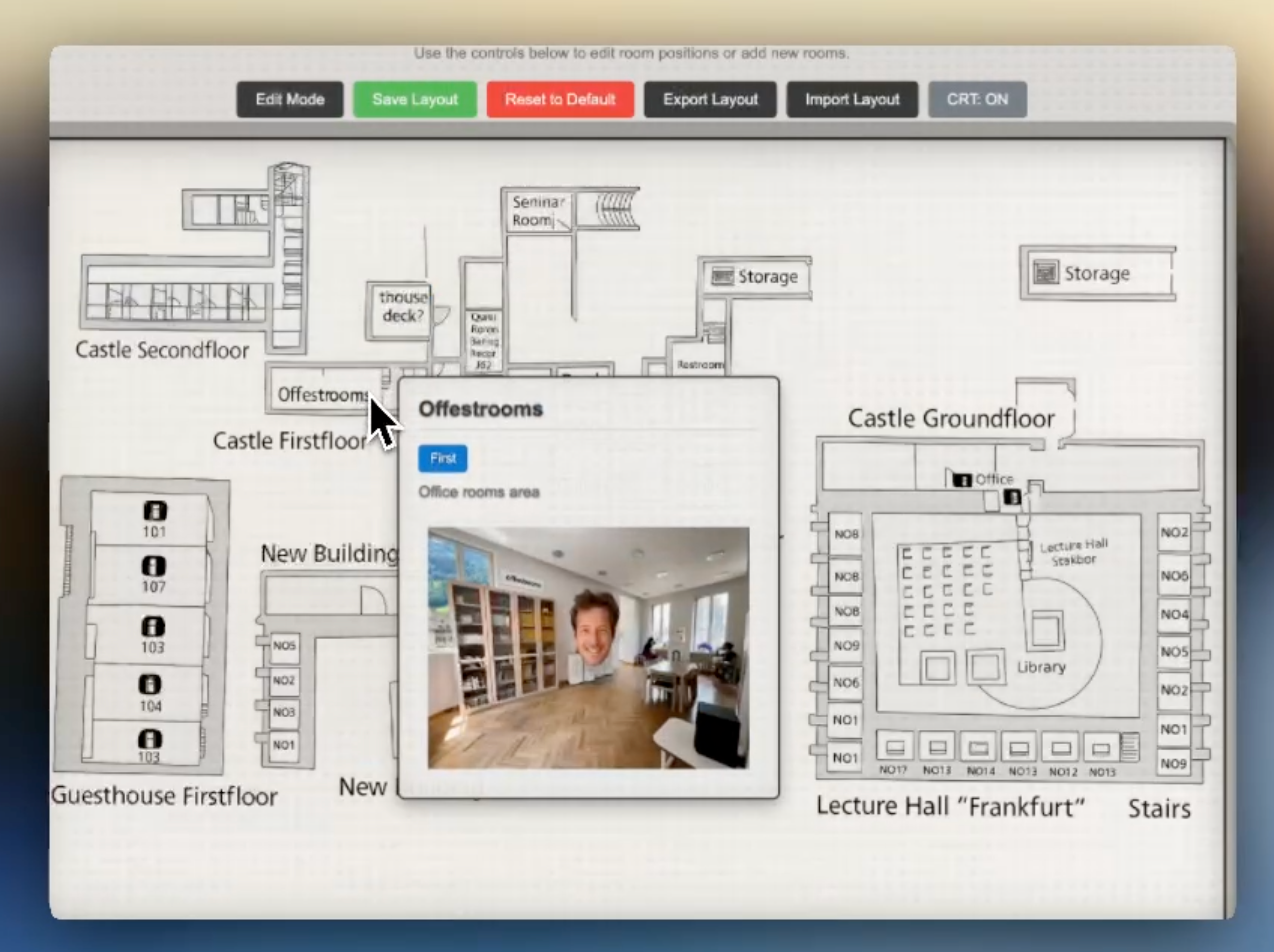Select the Storage icon in Castle Firstfloor
Image resolution: width=1274 pixels, height=952 pixels.
coord(722,276)
